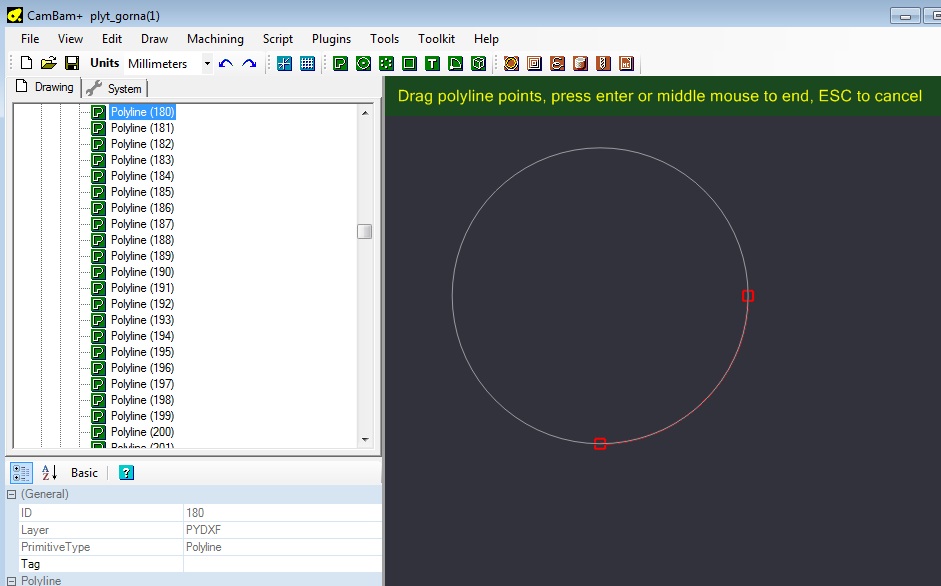Insert a Profile machining operation
941x586 pixels.
pyautogui.click(x=511, y=63)
